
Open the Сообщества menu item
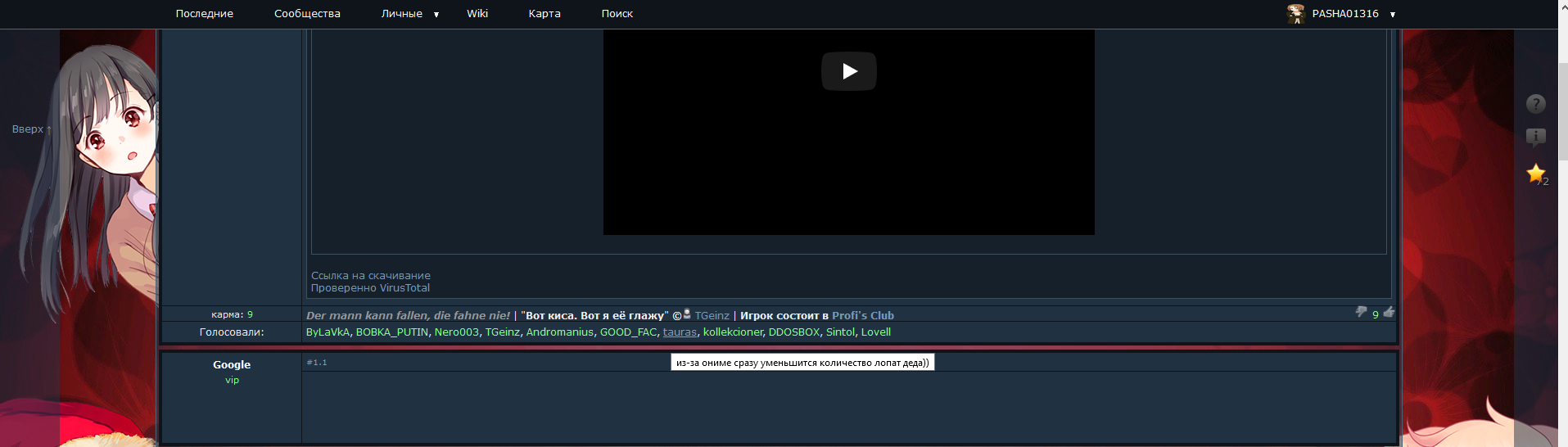(307, 14)
